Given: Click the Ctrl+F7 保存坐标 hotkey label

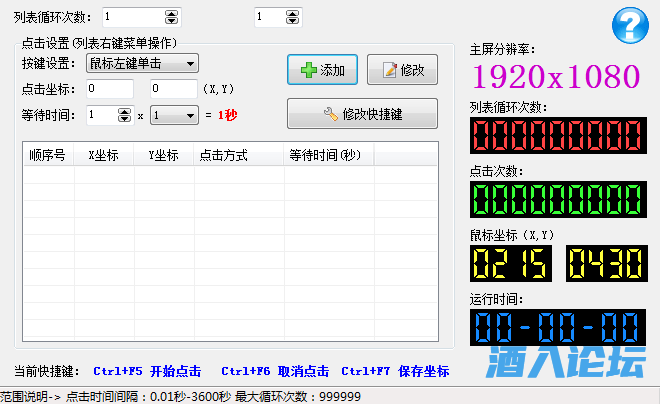Looking at the screenshot, I should point(395,371).
